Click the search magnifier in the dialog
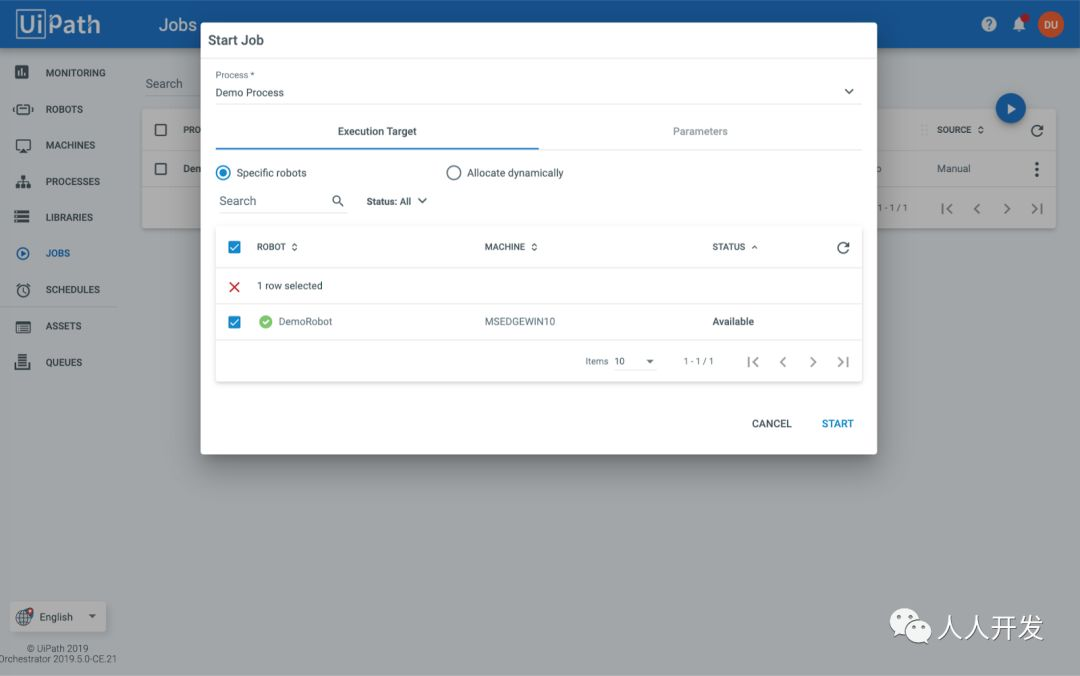Image resolution: width=1080 pixels, height=676 pixels. [x=338, y=201]
